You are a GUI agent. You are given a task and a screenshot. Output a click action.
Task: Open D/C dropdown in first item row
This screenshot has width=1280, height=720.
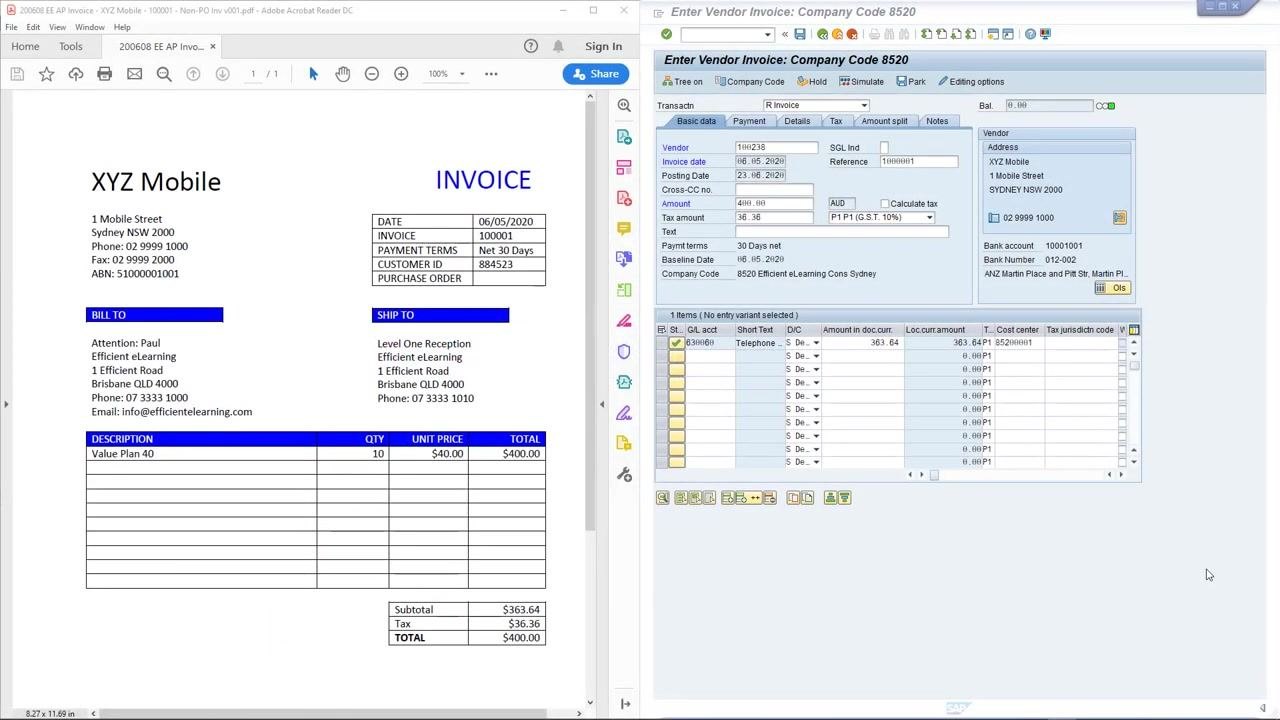pyautogui.click(x=816, y=343)
